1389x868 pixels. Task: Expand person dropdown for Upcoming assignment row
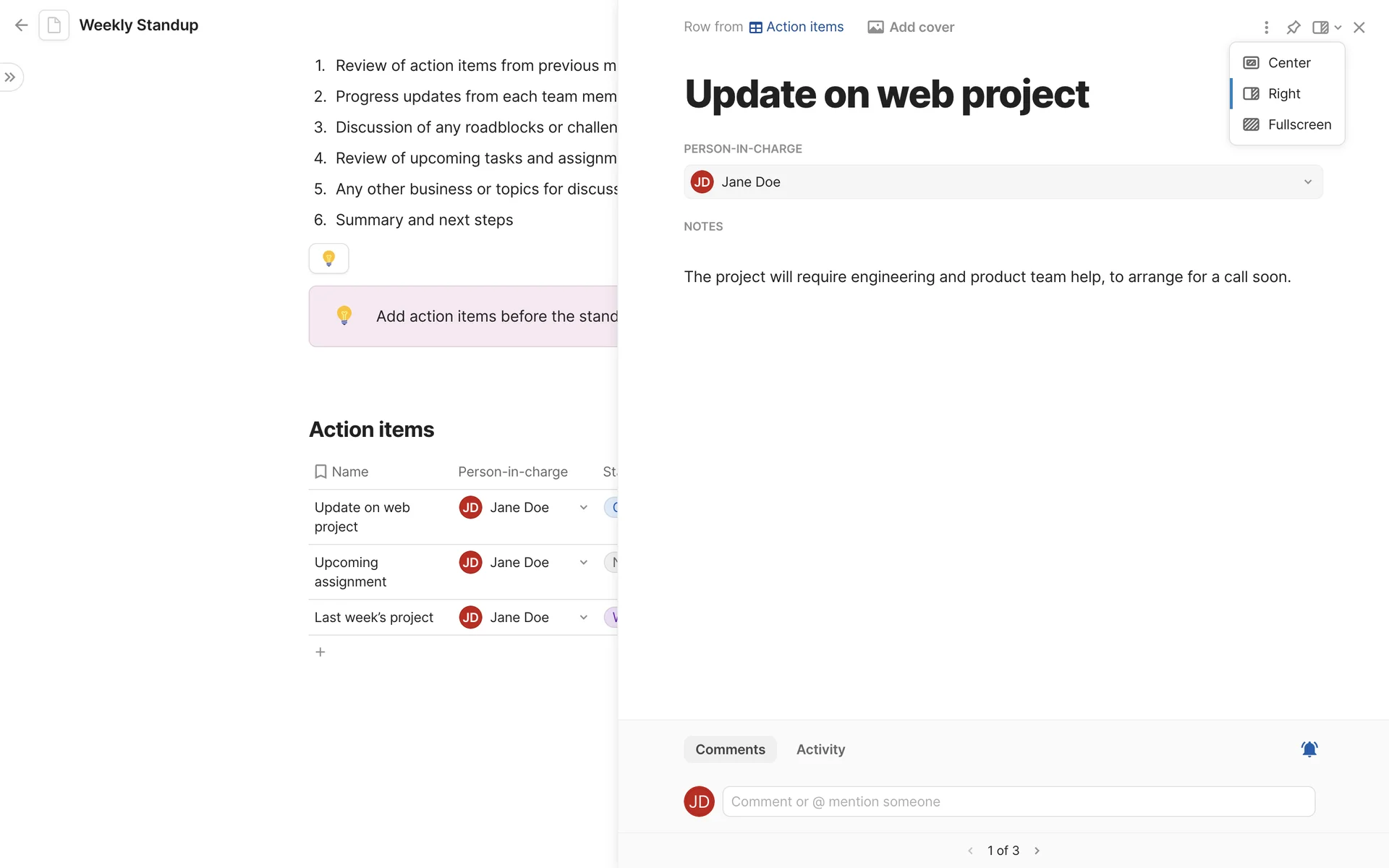click(583, 563)
